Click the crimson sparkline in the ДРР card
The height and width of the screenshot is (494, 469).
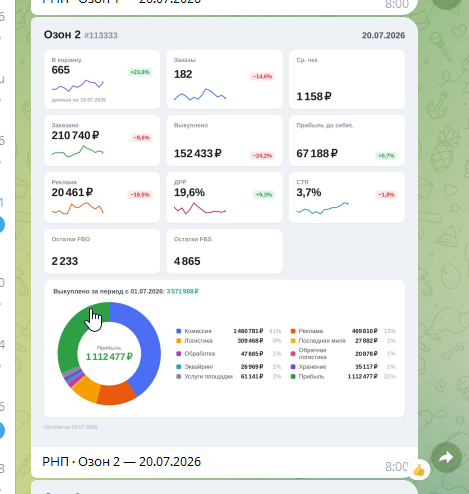200,208
